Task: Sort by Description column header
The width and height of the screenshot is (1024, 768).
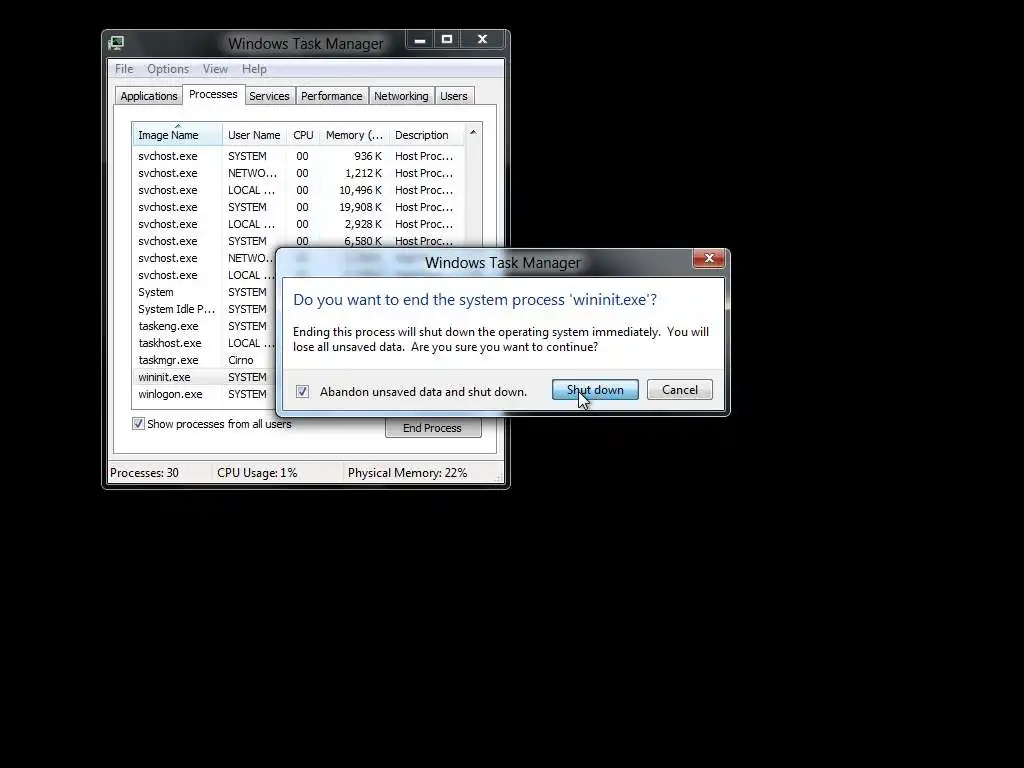Action: [x=426, y=135]
